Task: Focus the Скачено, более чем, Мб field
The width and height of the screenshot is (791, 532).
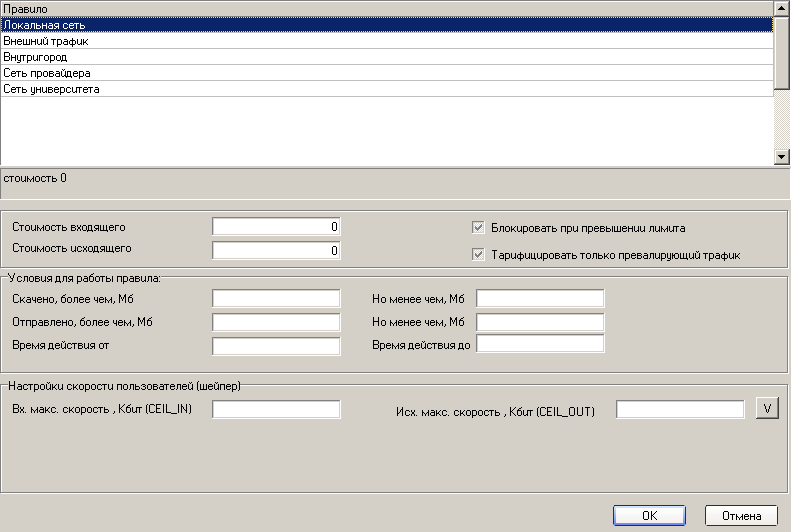Action: (x=277, y=298)
